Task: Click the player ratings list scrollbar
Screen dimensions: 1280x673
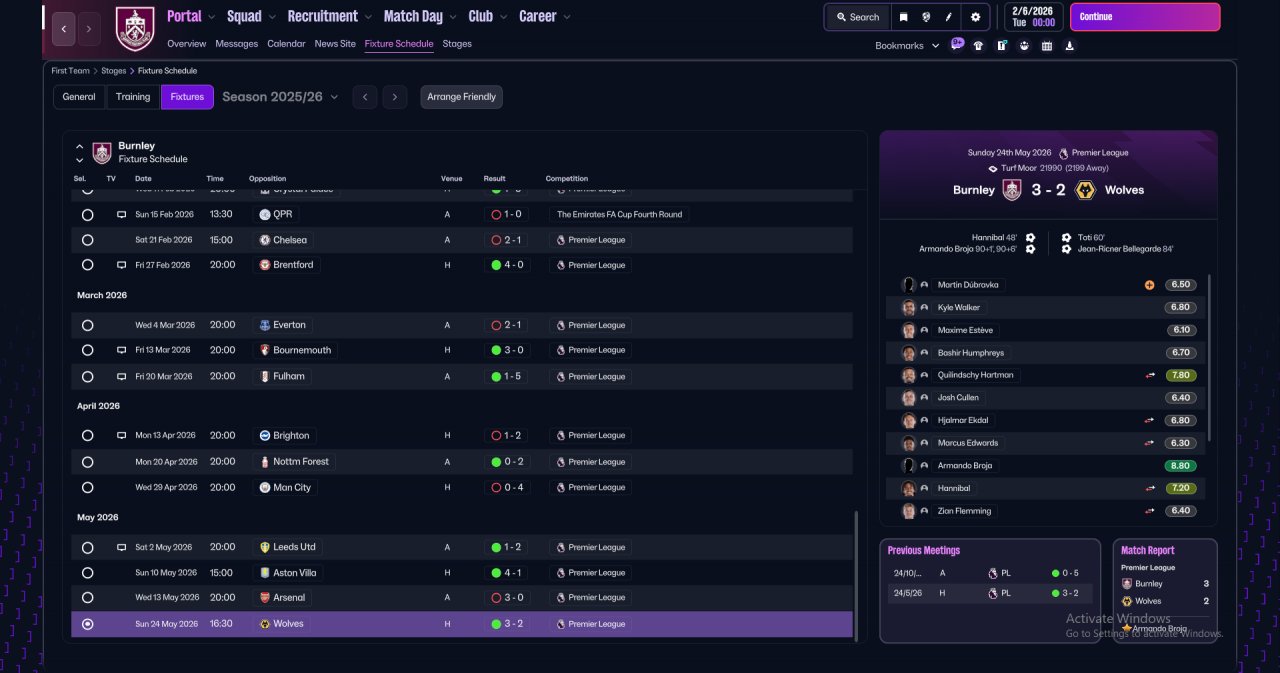Action: [x=1209, y=358]
